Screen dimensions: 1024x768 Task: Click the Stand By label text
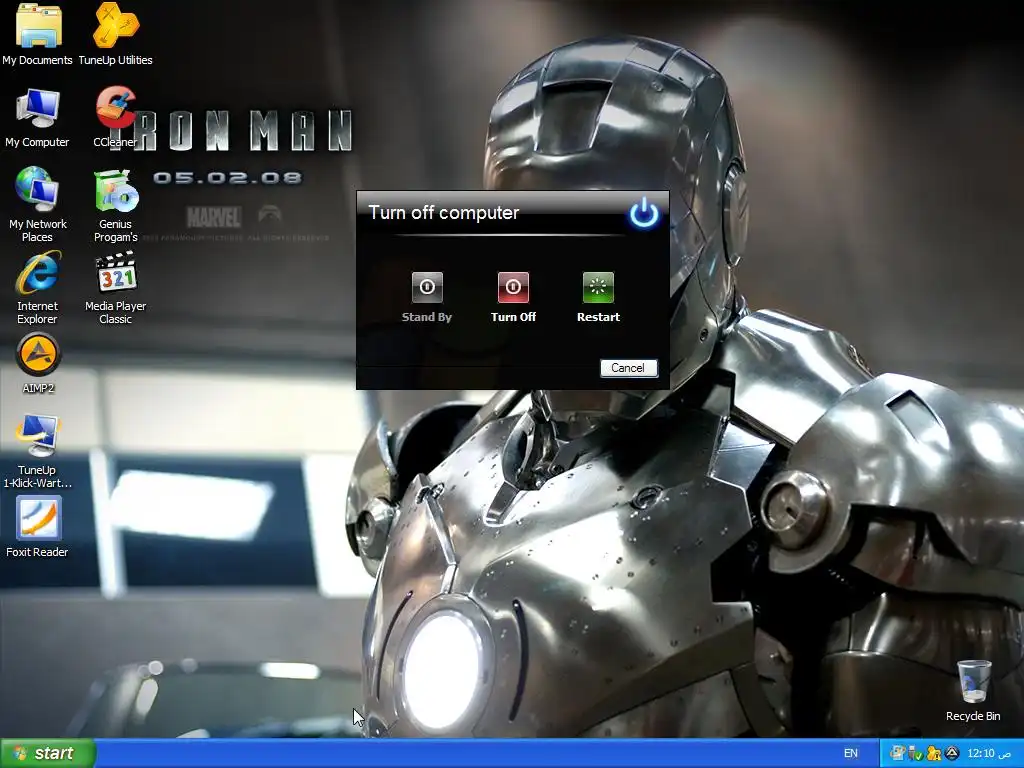[427, 317]
